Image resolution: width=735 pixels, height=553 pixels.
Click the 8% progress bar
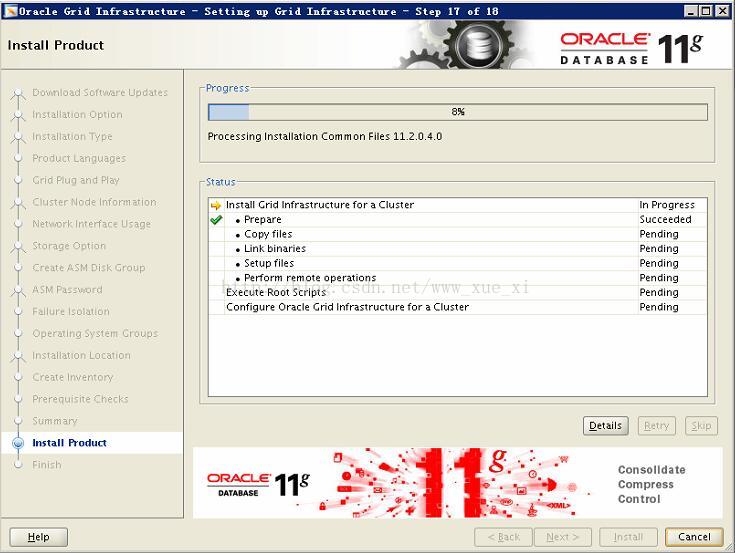click(458, 112)
